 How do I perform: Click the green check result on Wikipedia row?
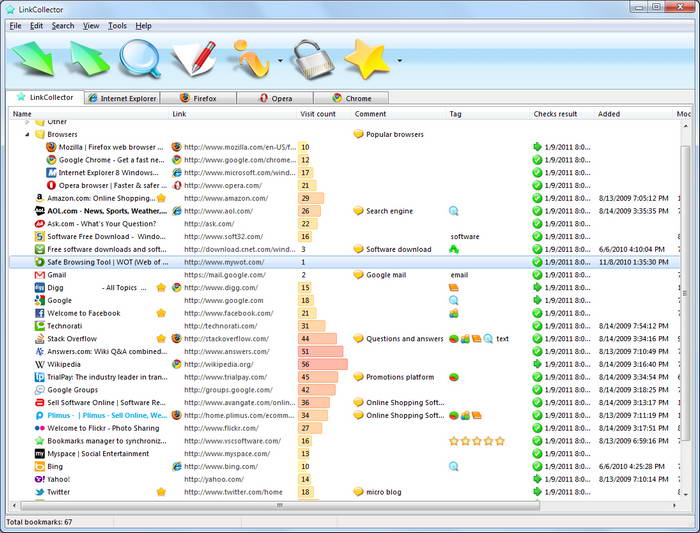click(x=537, y=364)
